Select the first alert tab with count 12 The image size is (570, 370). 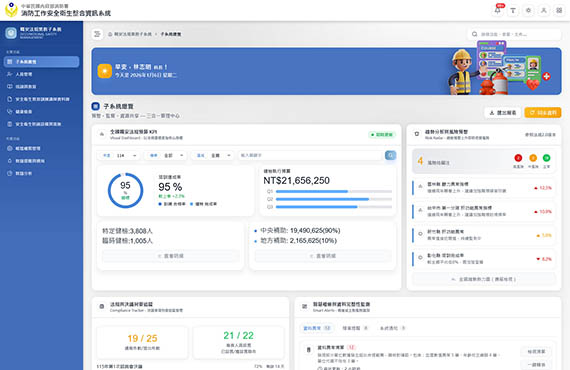(x=317, y=328)
